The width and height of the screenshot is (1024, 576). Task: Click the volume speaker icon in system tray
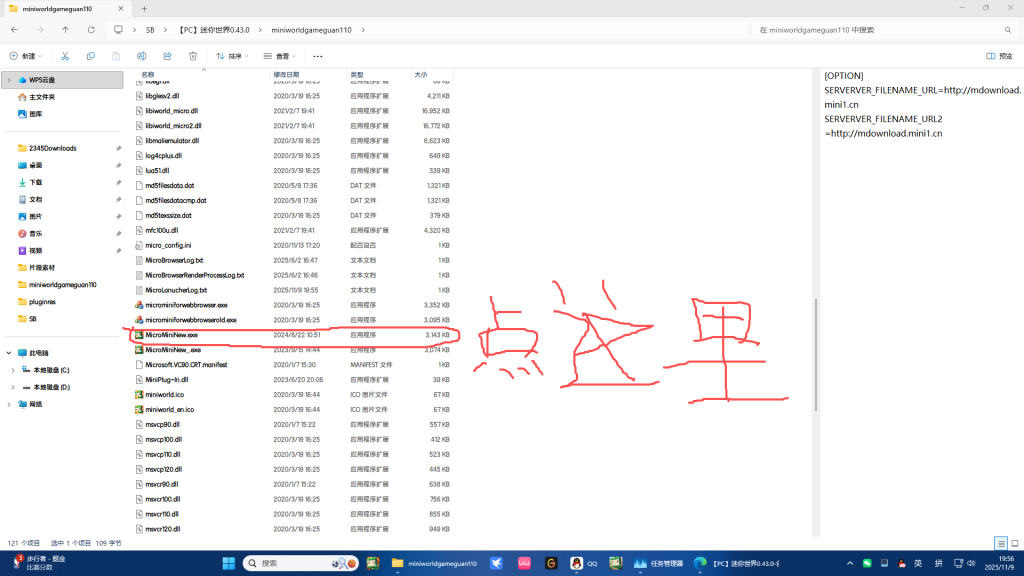(972, 563)
